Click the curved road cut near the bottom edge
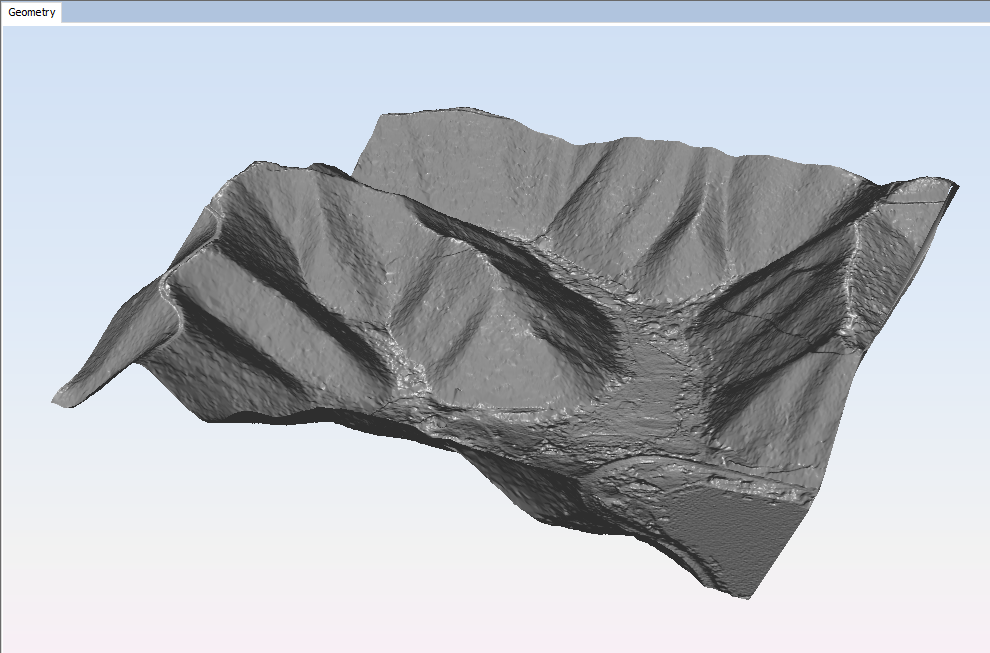The image size is (990, 653). click(640, 480)
